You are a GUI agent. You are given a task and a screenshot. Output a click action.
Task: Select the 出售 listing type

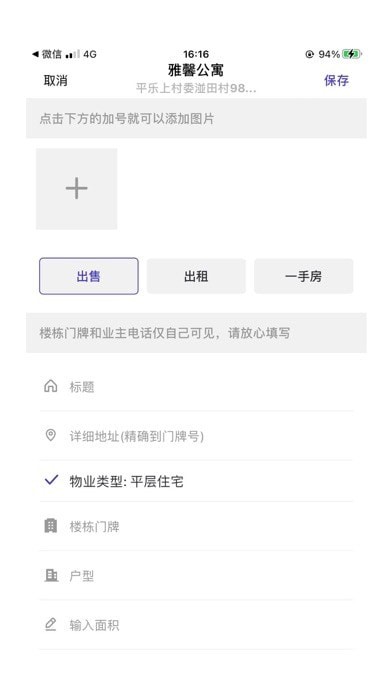point(89,276)
